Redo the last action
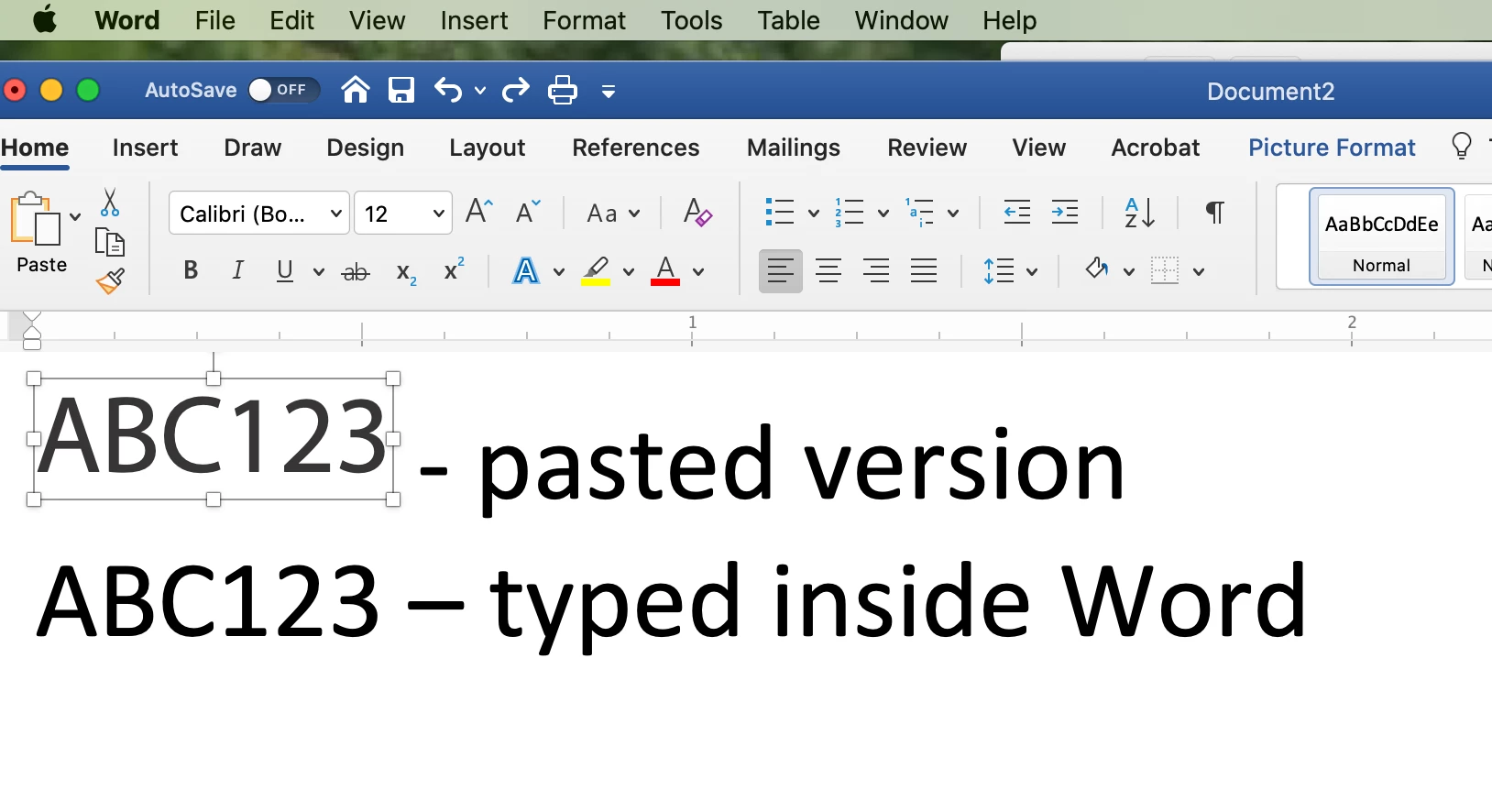The width and height of the screenshot is (1492, 812). tap(516, 90)
